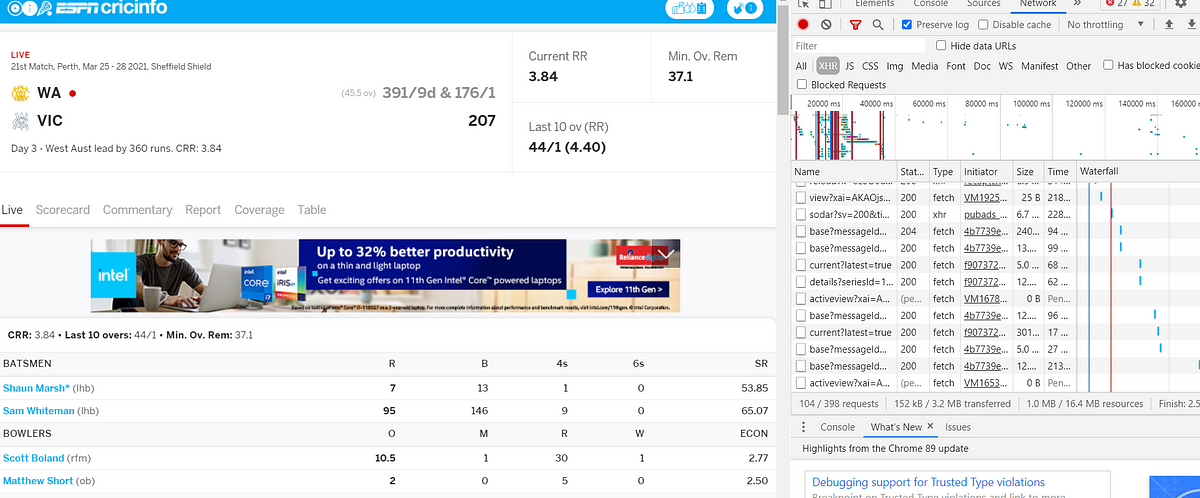1200x498 pixels.
Task: Sort by Waterfall column header
Action: tap(1138, 172)
